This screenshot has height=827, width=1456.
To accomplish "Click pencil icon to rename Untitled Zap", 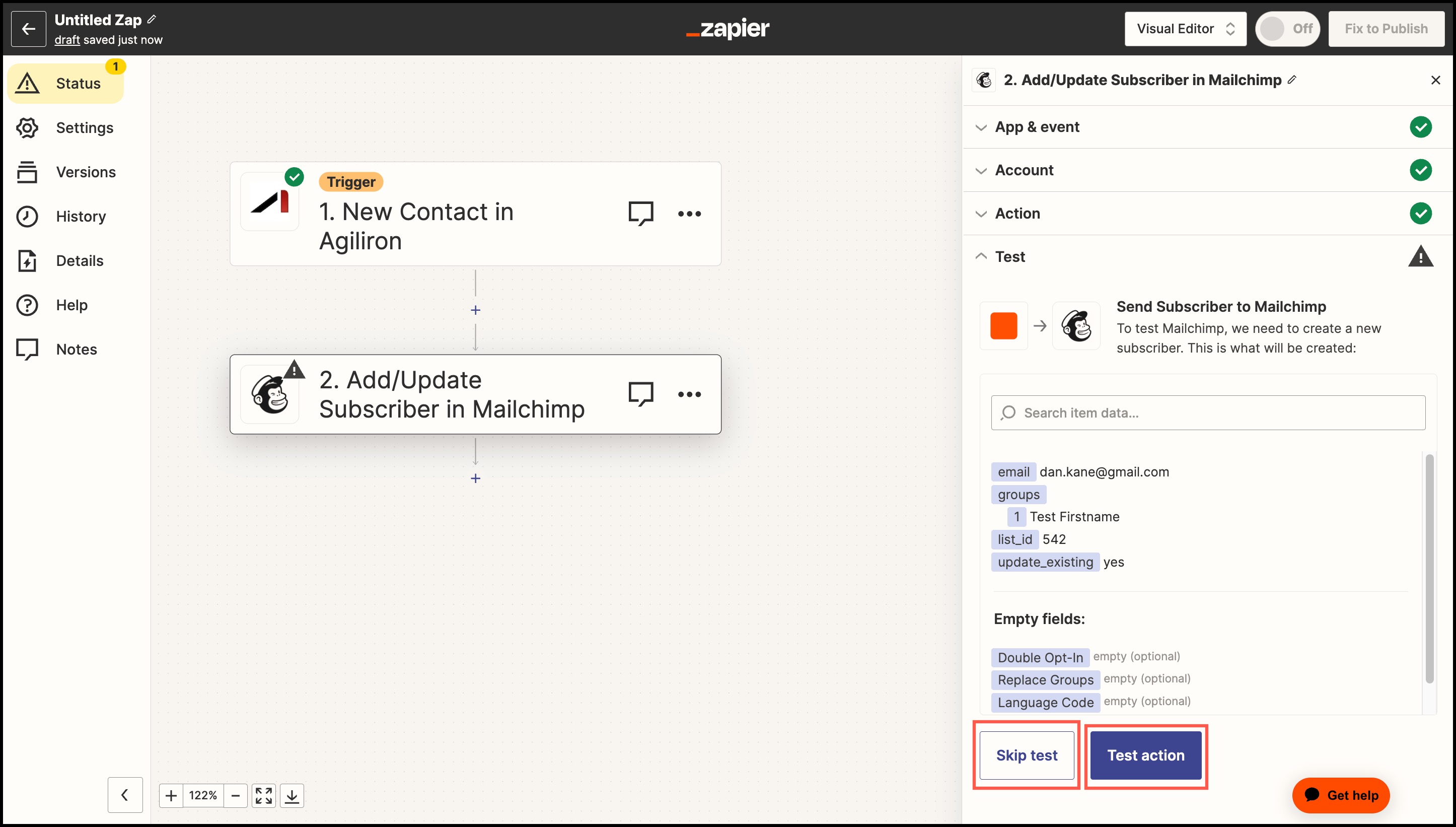I will 152,19.
